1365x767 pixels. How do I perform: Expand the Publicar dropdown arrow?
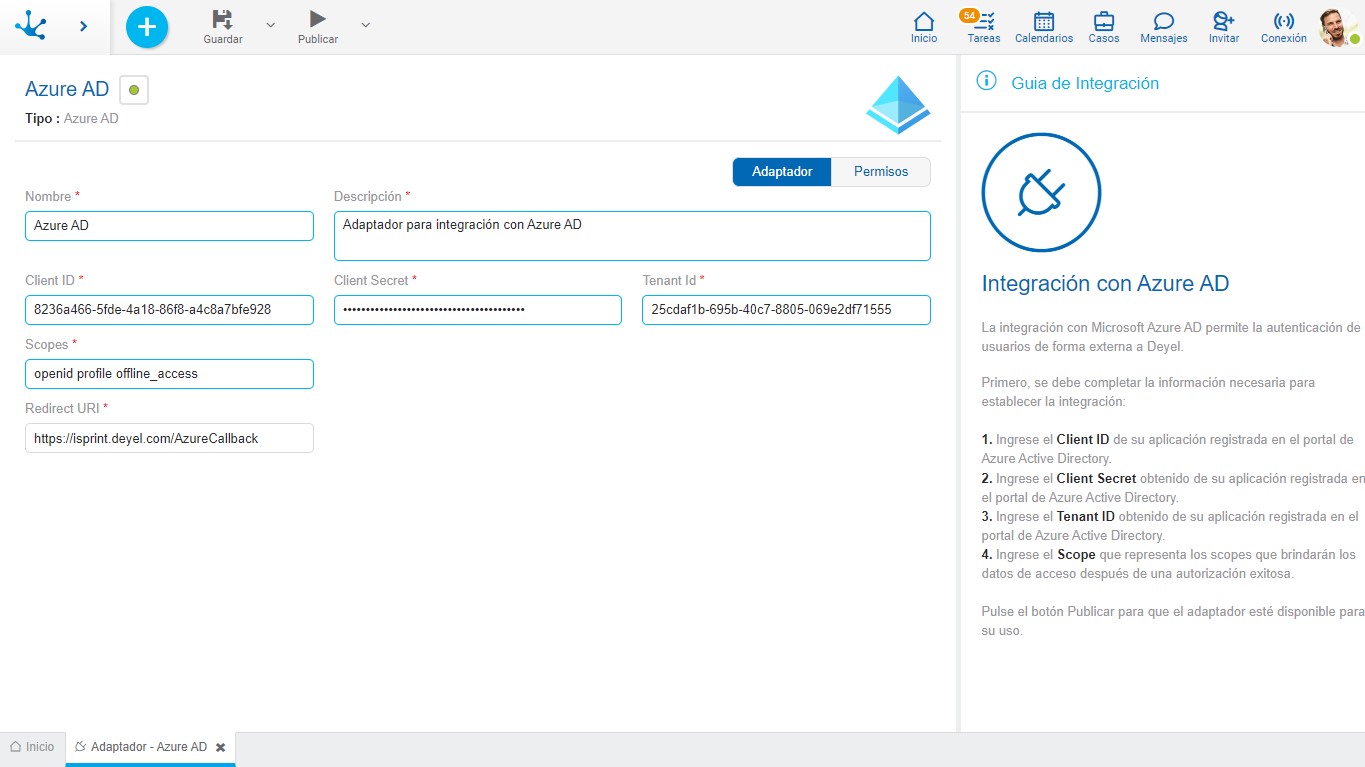point(365,25)
